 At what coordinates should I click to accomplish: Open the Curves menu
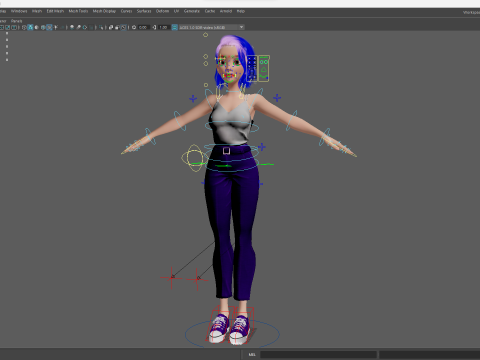[126, 11]
